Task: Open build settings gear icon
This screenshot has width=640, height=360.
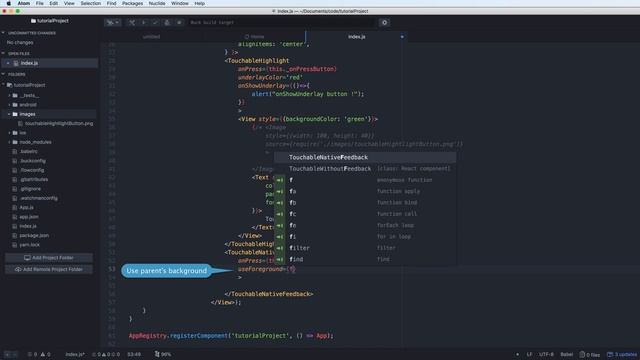Action: [x=384, y=22]
